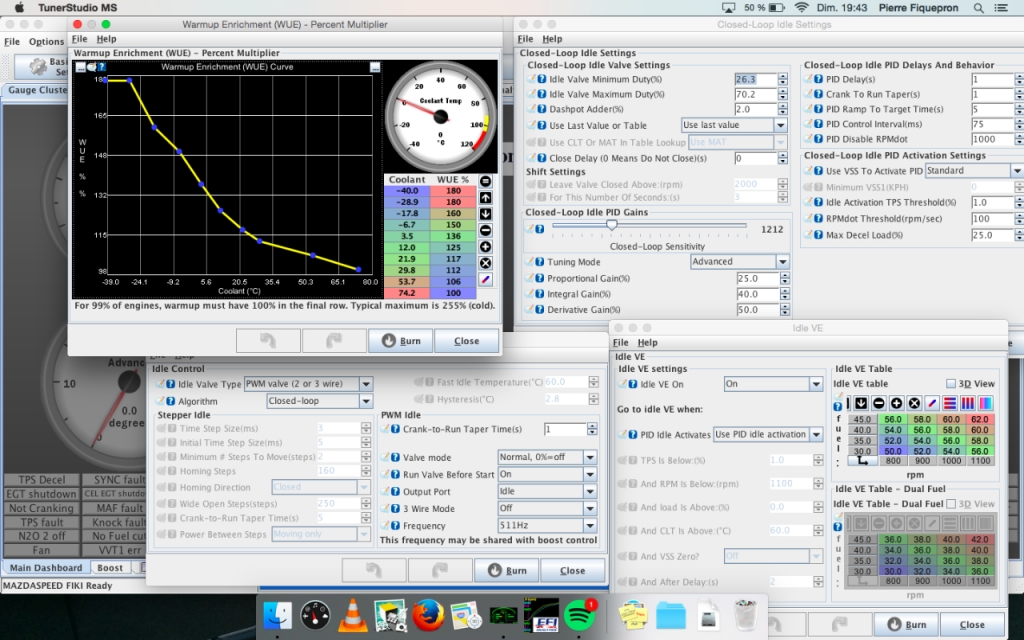Click the diagonal interpolate icon in active Idle VE toolbar

[x=932, y=403]
